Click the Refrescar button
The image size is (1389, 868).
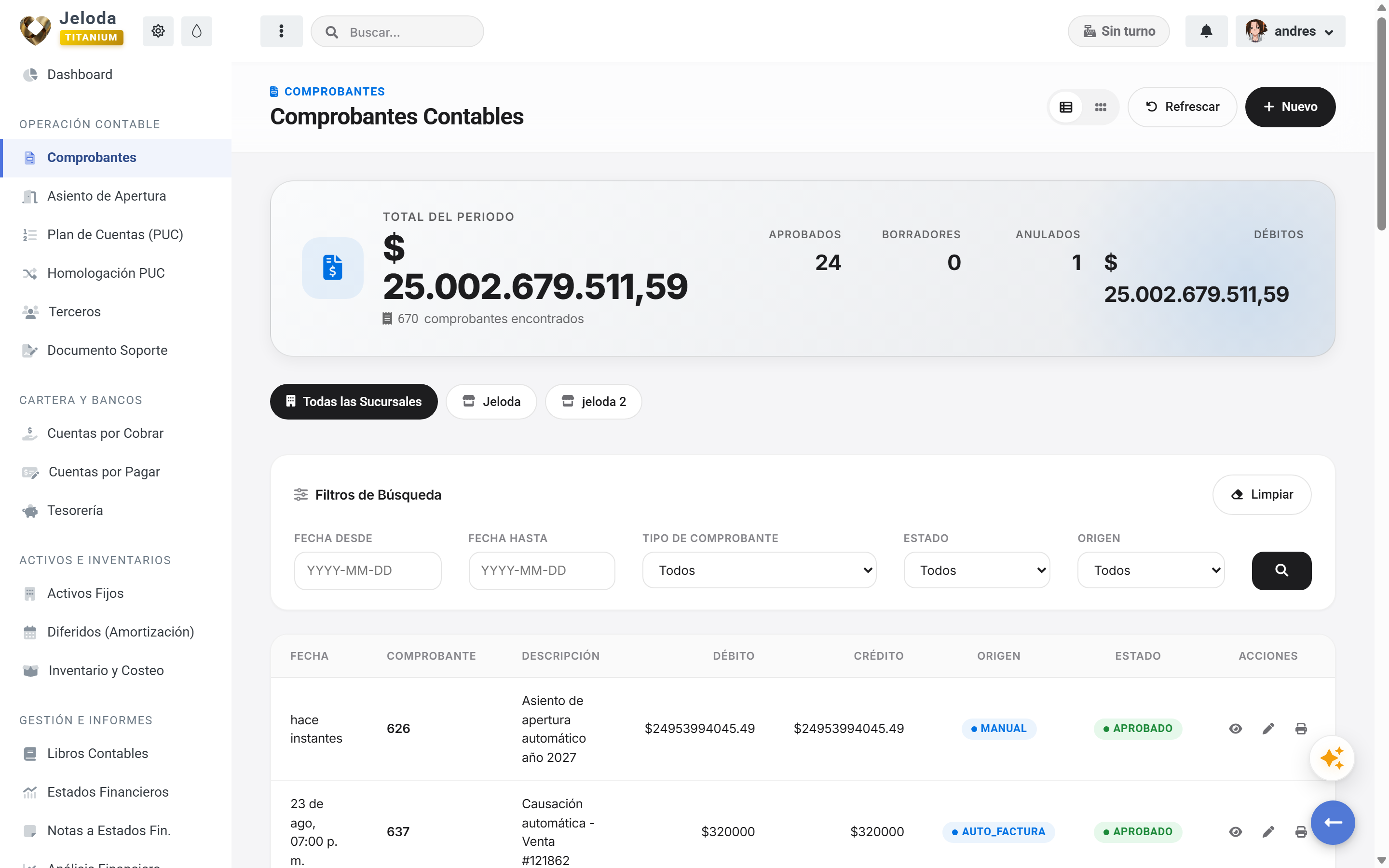tap(1182, 107)
